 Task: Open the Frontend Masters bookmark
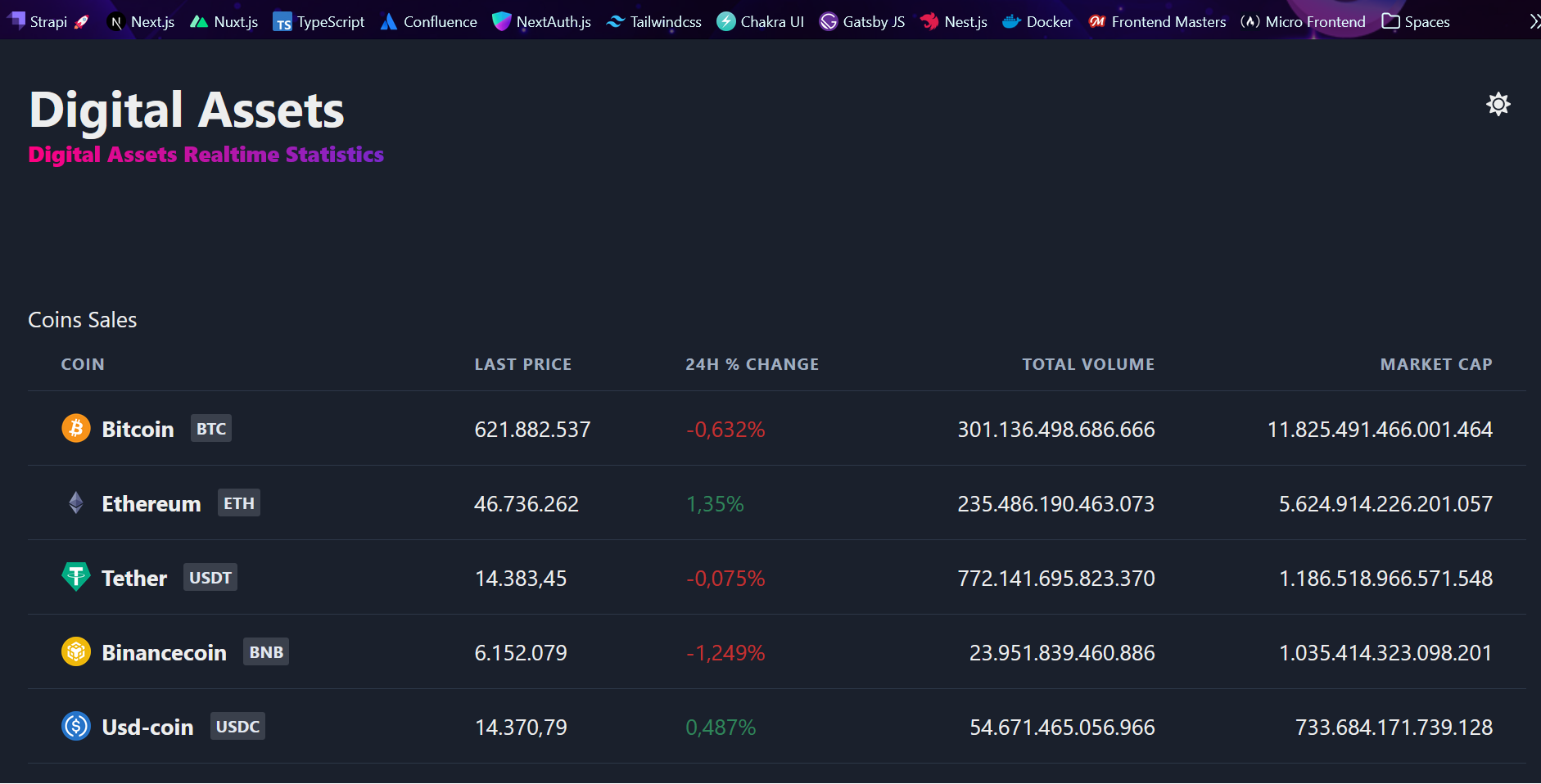click(x=1157, y=21)
